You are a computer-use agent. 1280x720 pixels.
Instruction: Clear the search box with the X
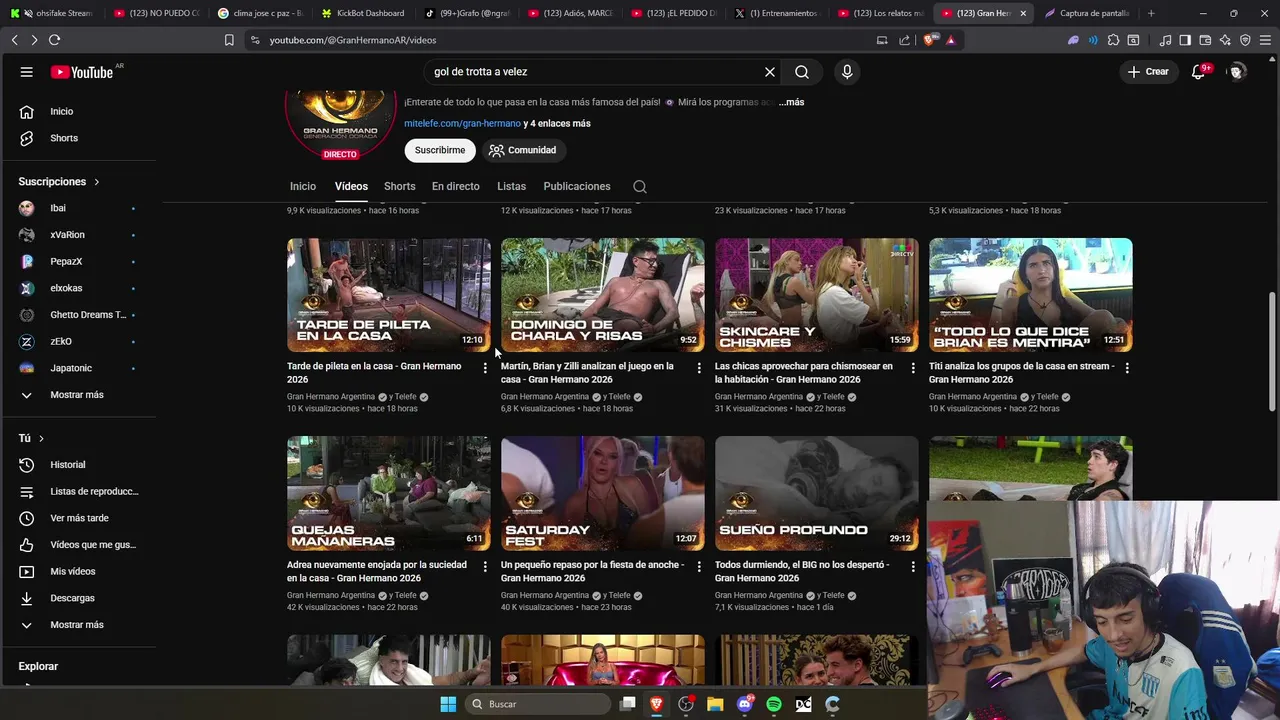click(x=770, y=72)
